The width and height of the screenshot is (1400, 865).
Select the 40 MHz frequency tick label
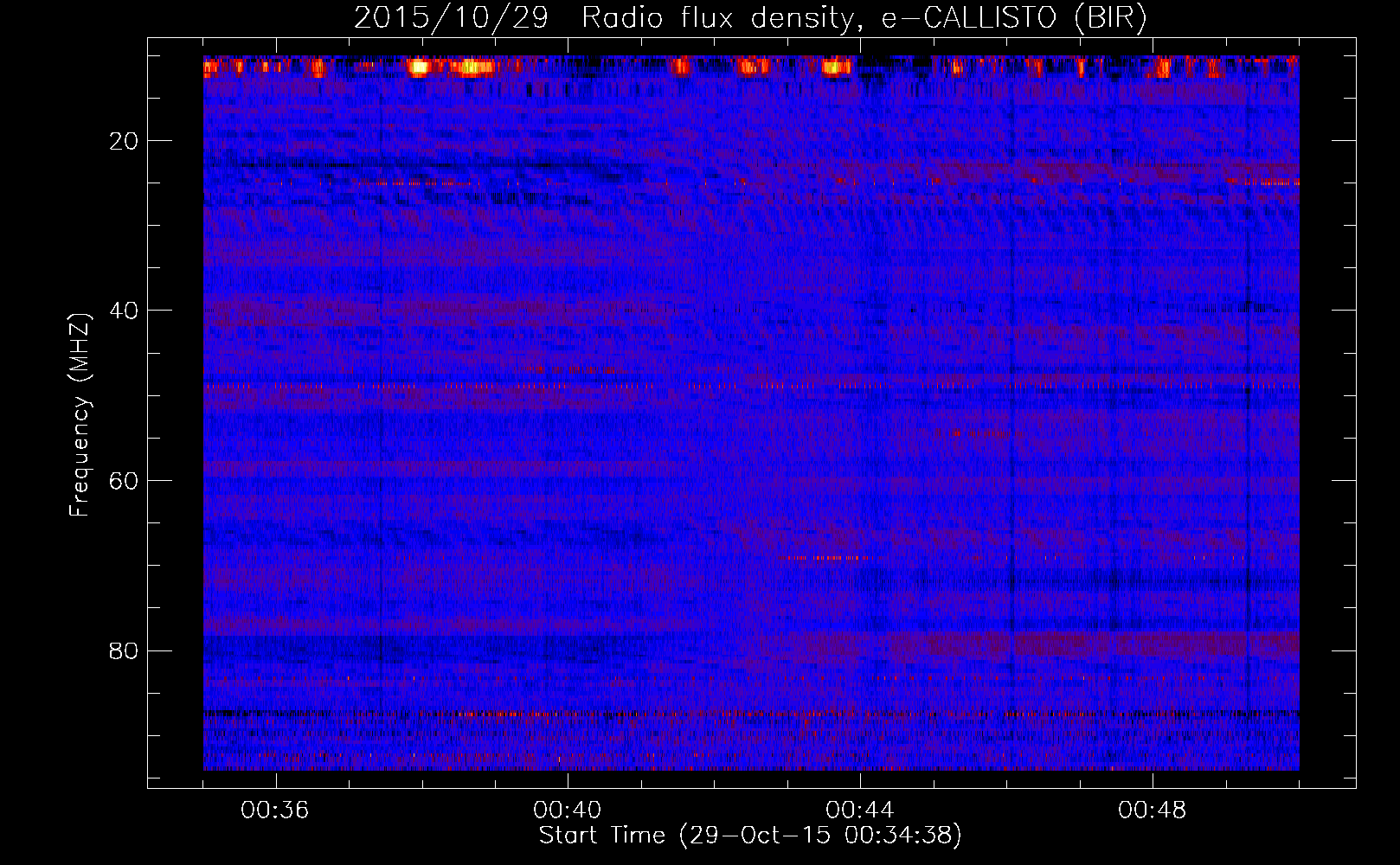click(x=124, y=311)
